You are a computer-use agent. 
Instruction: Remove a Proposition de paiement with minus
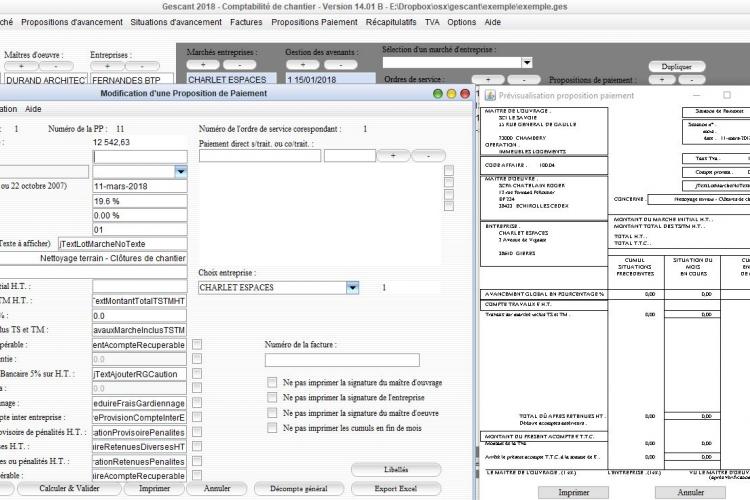(692, 79)
